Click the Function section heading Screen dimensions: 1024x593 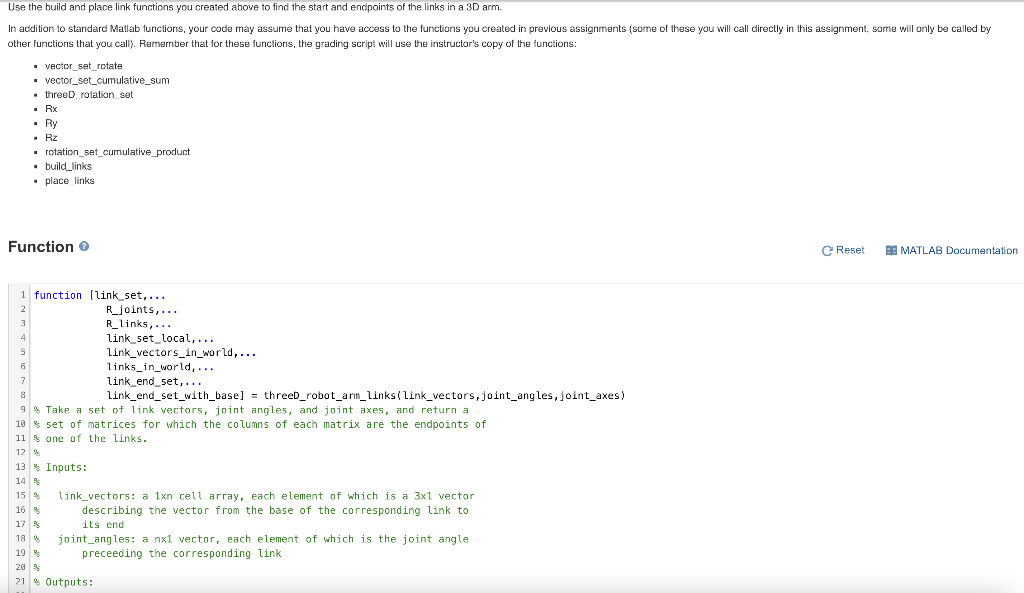pyautogui.click(x=41, y=246)
